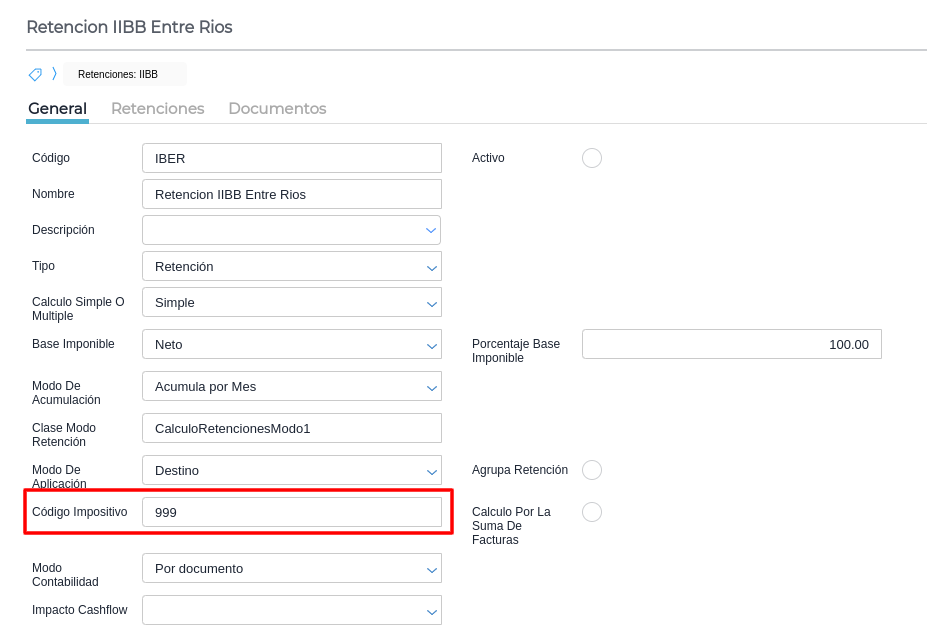Select the General tab
927x629 pixels.
tap(57, 108)
